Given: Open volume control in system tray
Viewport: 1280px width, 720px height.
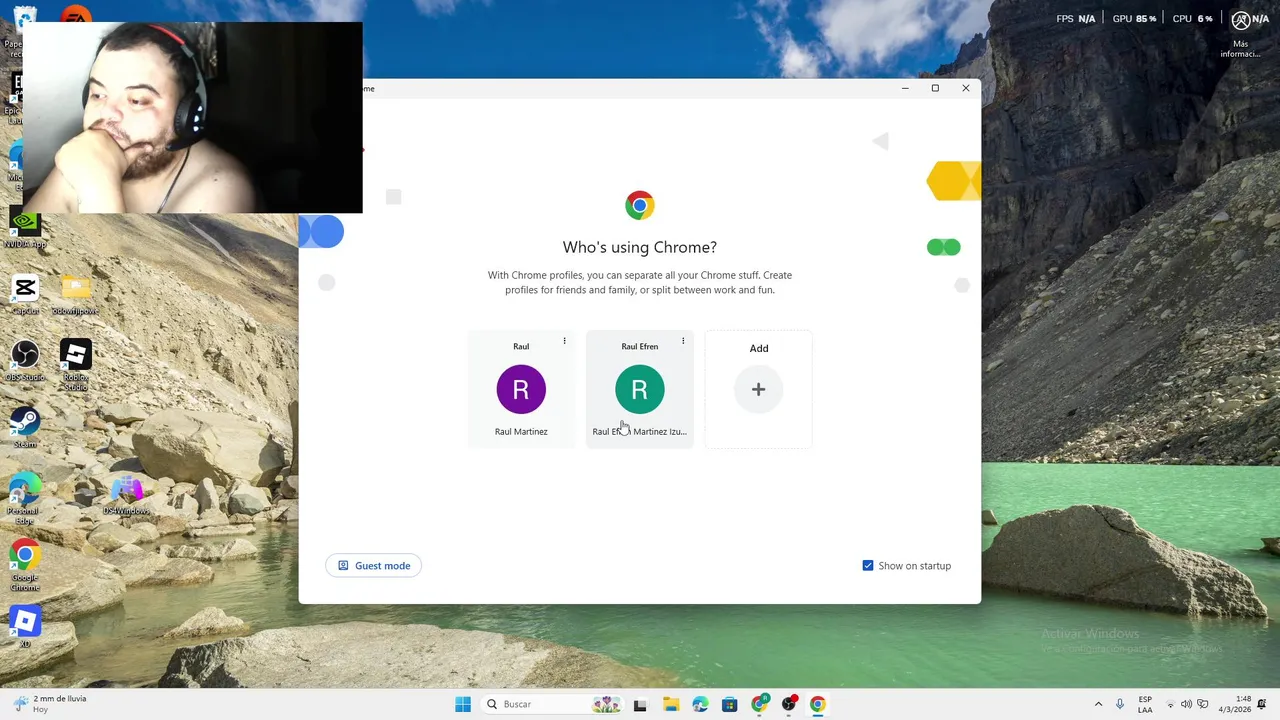Looking at the screenshot, I should tap(1186, 704).
